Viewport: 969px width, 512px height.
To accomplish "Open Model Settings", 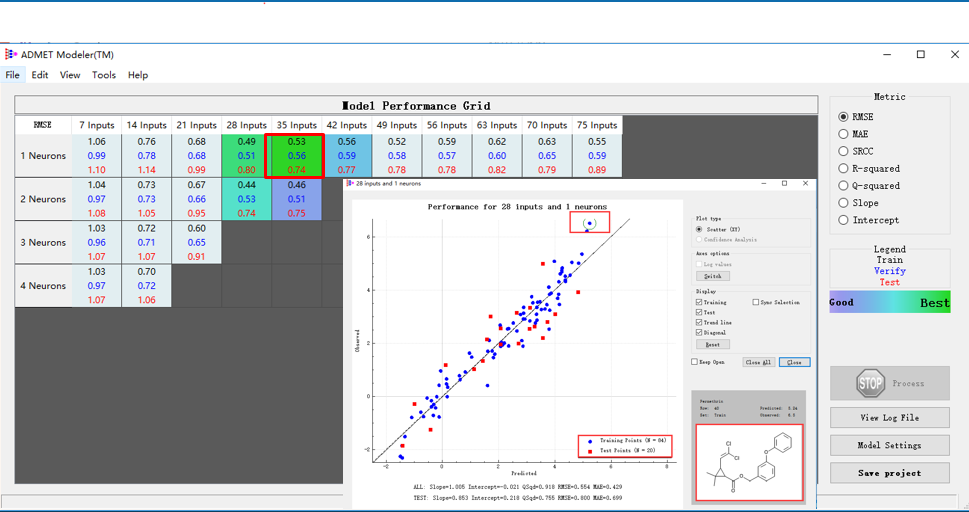I will pos(889,445).
